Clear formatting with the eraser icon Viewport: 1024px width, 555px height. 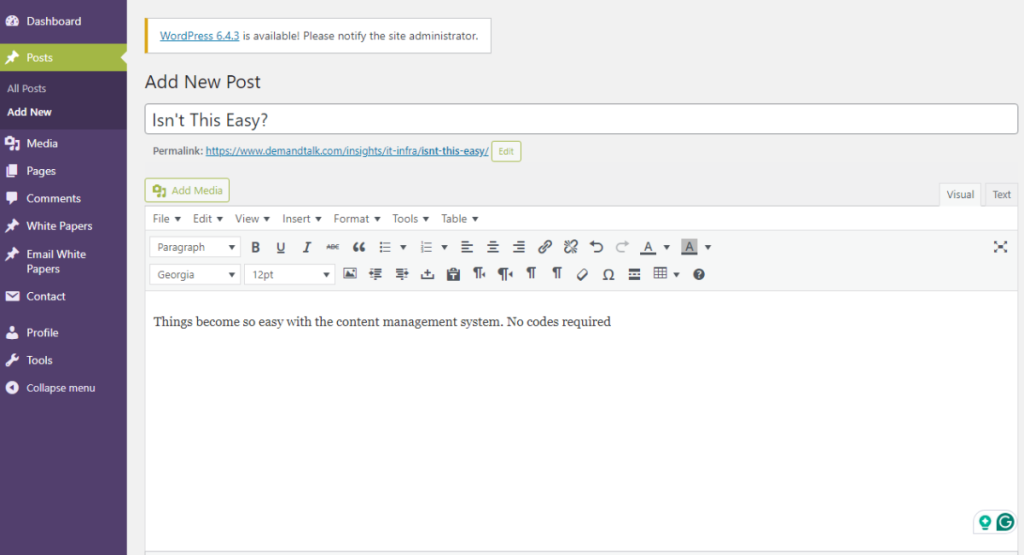[x=583, y=274]
